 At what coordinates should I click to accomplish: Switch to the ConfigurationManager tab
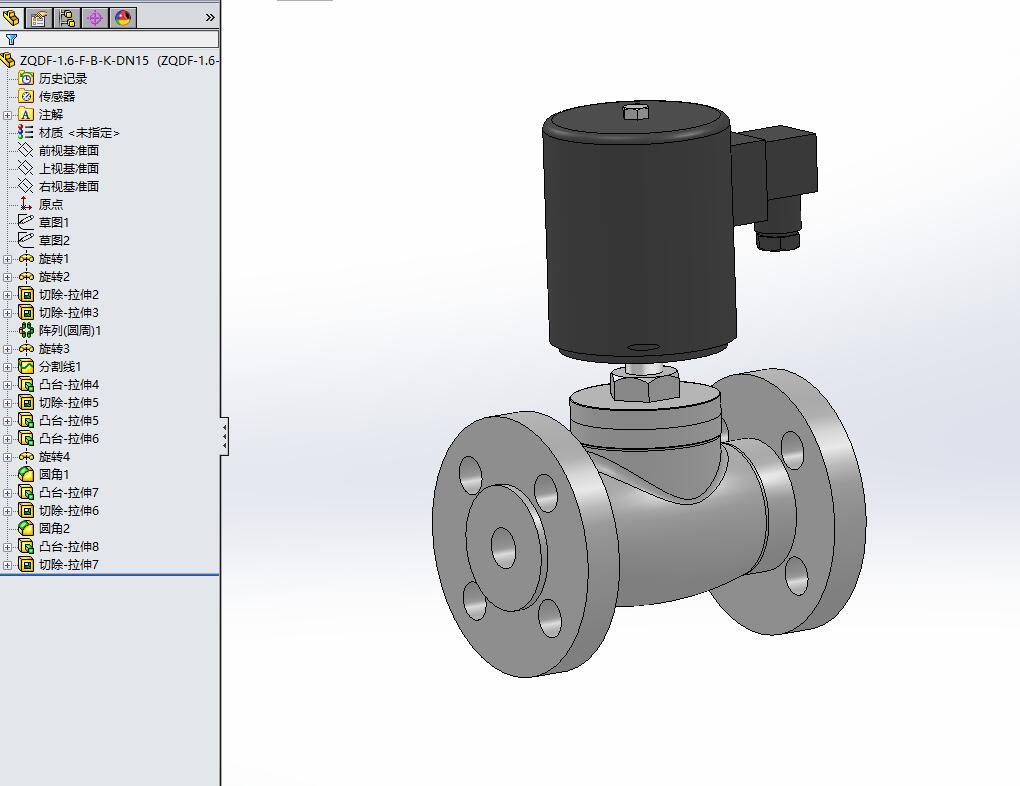pyautogui.click(x=66, y=18)
